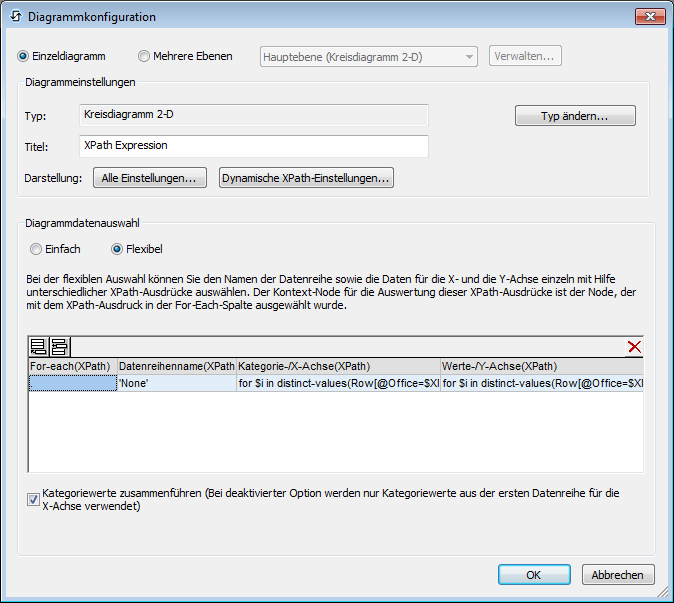Image resolution: width=674 pixels, height=603 pixels.
Task: Click the For-each(XPath) column header
Action: coord(73,366)
